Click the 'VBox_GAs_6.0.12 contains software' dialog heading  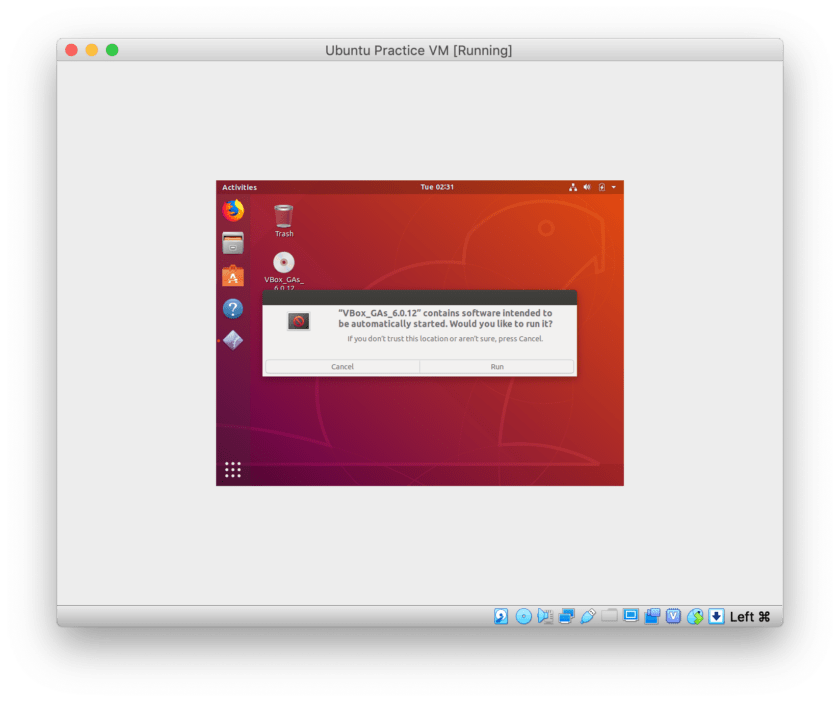(445, 318)
